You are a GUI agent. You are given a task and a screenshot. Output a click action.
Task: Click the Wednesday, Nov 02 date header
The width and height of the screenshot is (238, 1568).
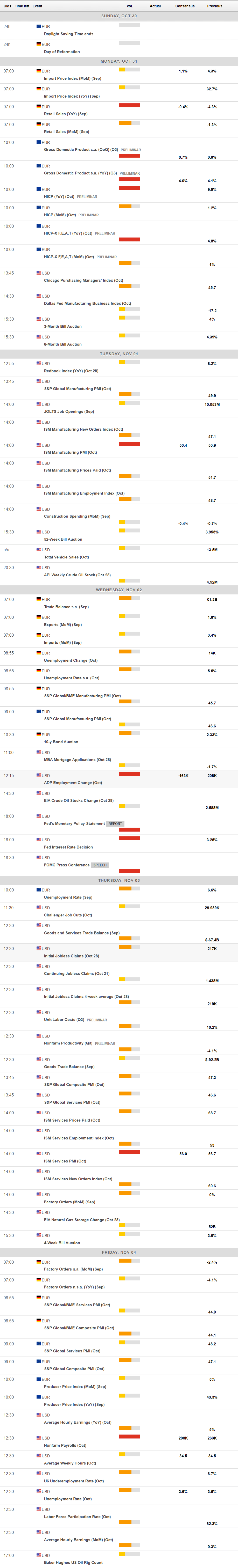[119, 590]
